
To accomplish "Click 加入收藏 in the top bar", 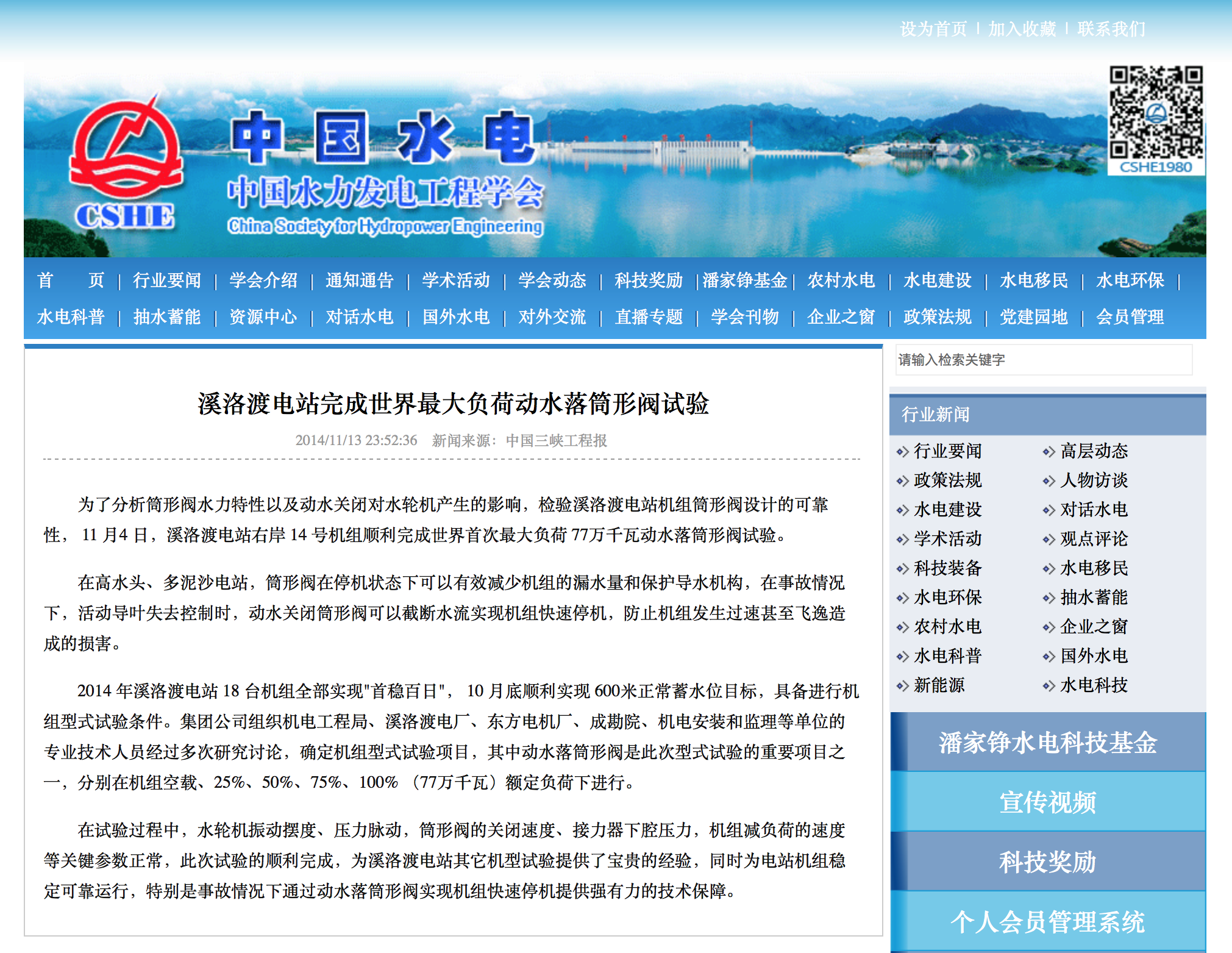I will 1022,29.
